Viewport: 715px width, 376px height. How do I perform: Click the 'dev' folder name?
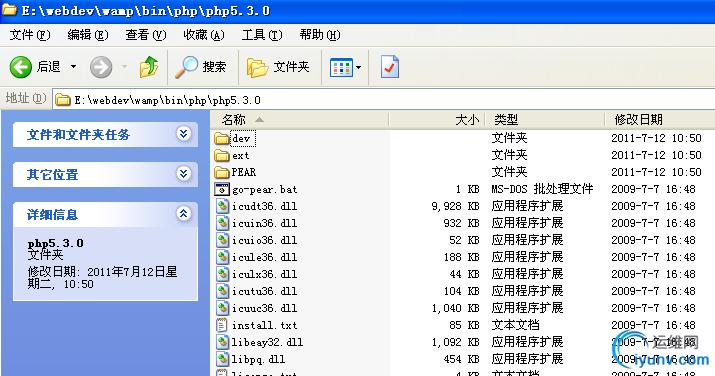241,138
